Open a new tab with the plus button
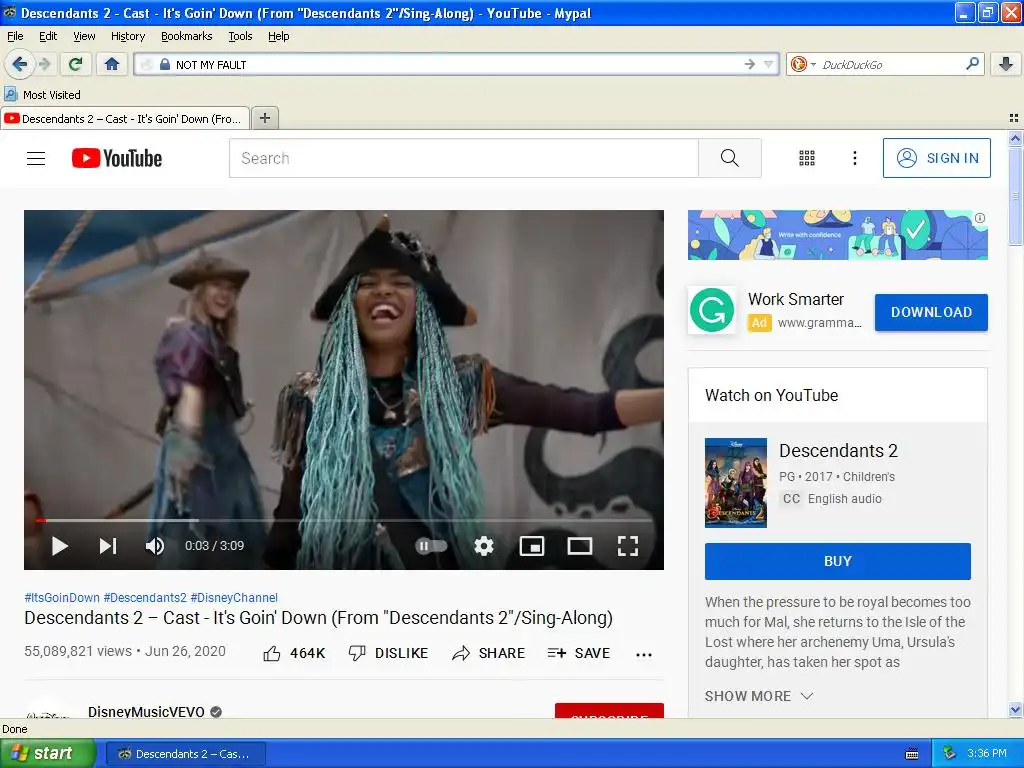1024x768 pixels. click(x=264, y=118)
